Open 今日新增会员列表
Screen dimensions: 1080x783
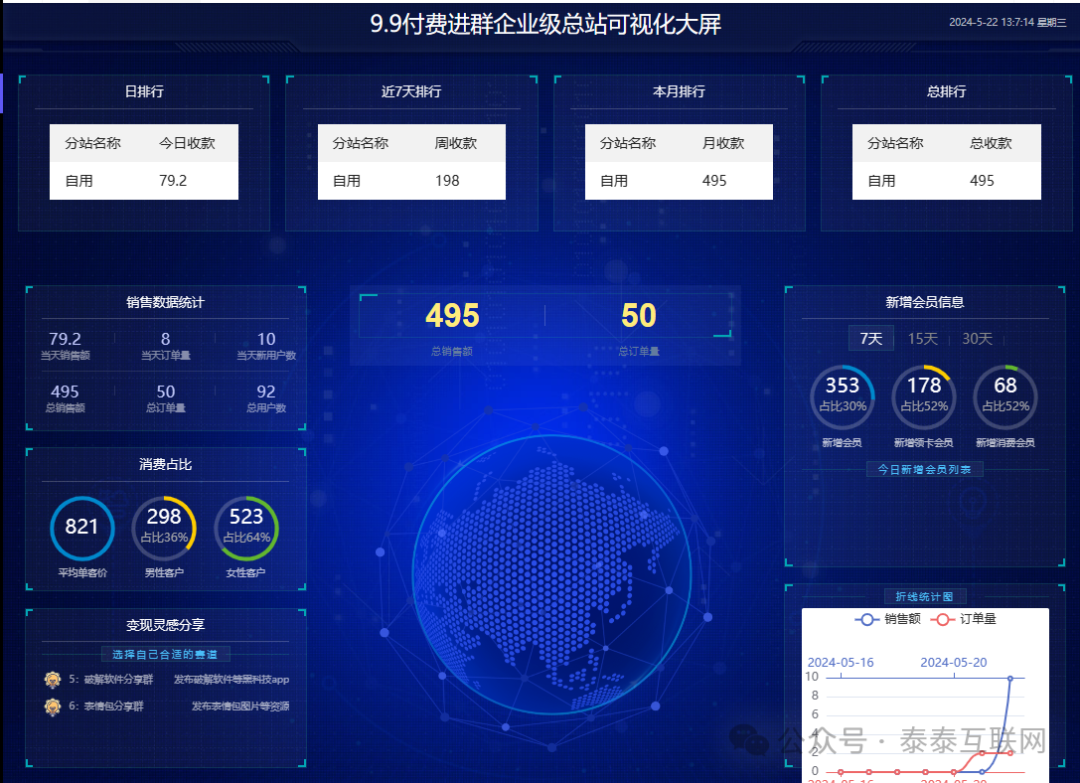(x=924, y=467)
